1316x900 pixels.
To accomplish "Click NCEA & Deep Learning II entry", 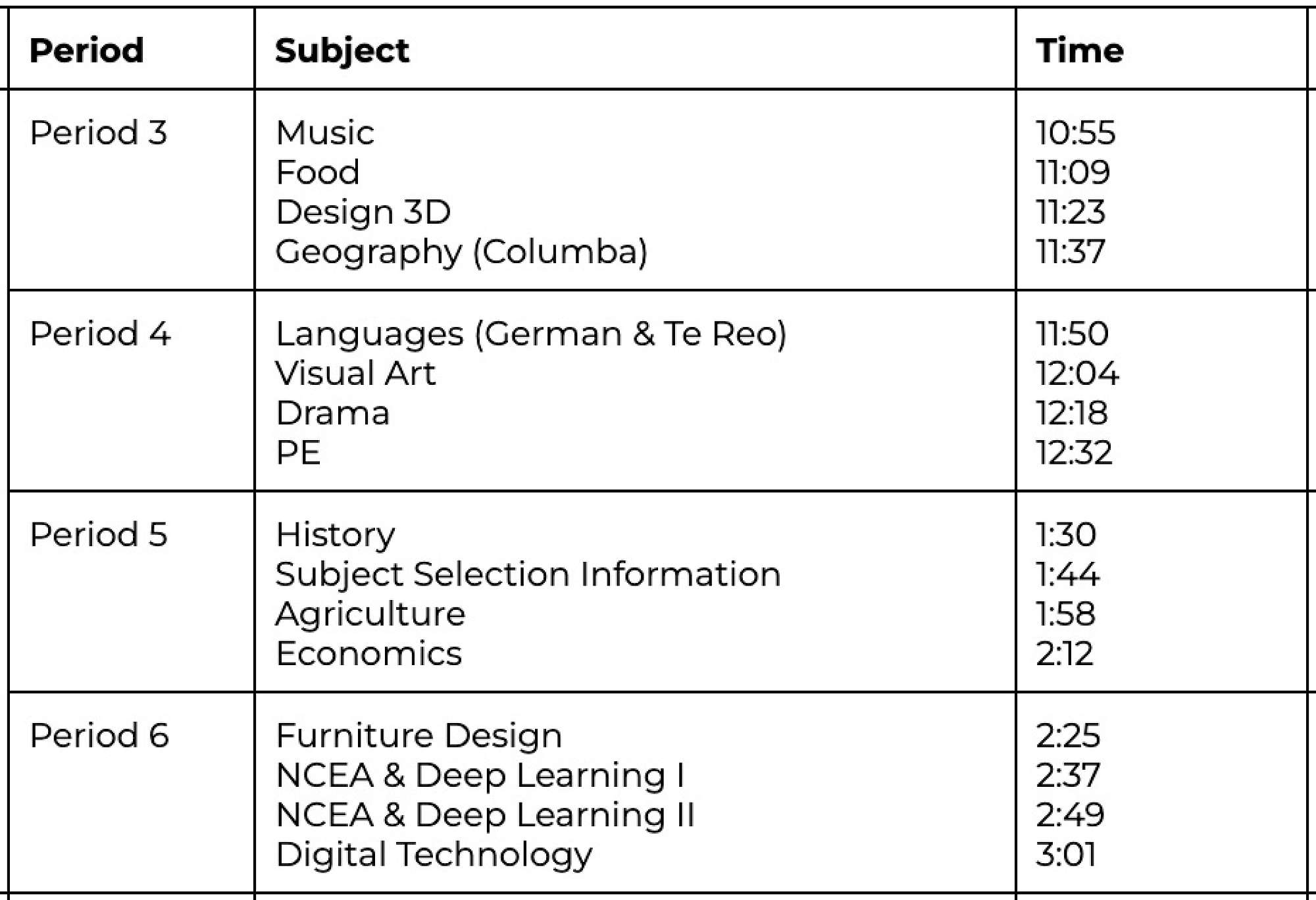I will coord(485,814).
